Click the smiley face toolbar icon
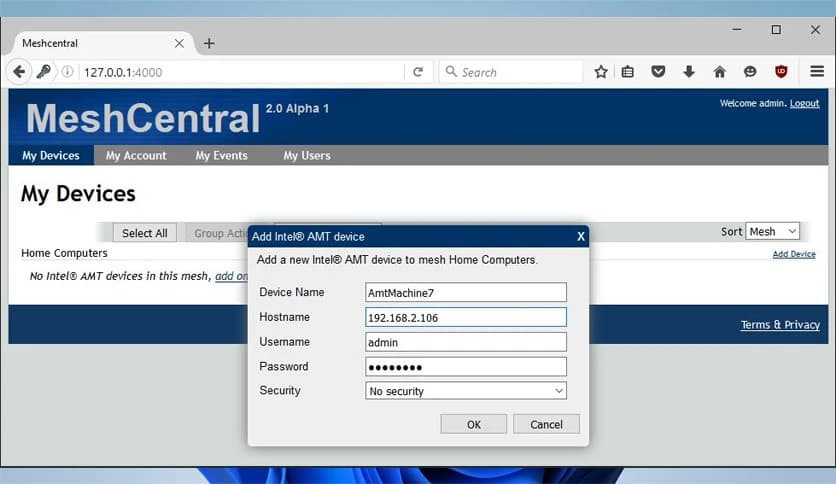Screen dimensions: 836x484 pos(750,71)
